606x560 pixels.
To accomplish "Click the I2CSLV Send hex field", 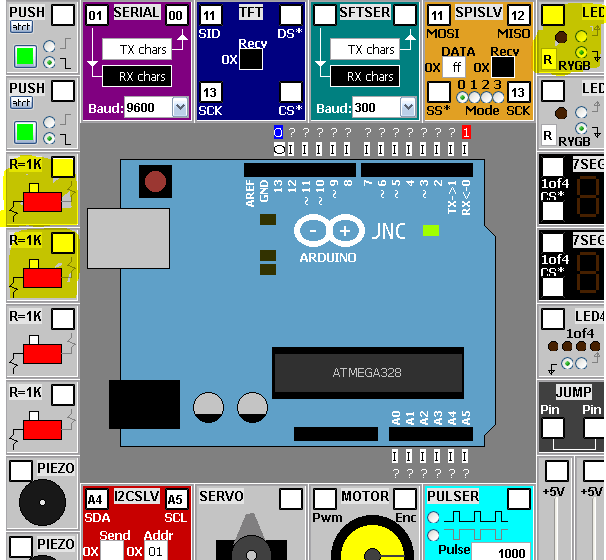I will (112, 551).
